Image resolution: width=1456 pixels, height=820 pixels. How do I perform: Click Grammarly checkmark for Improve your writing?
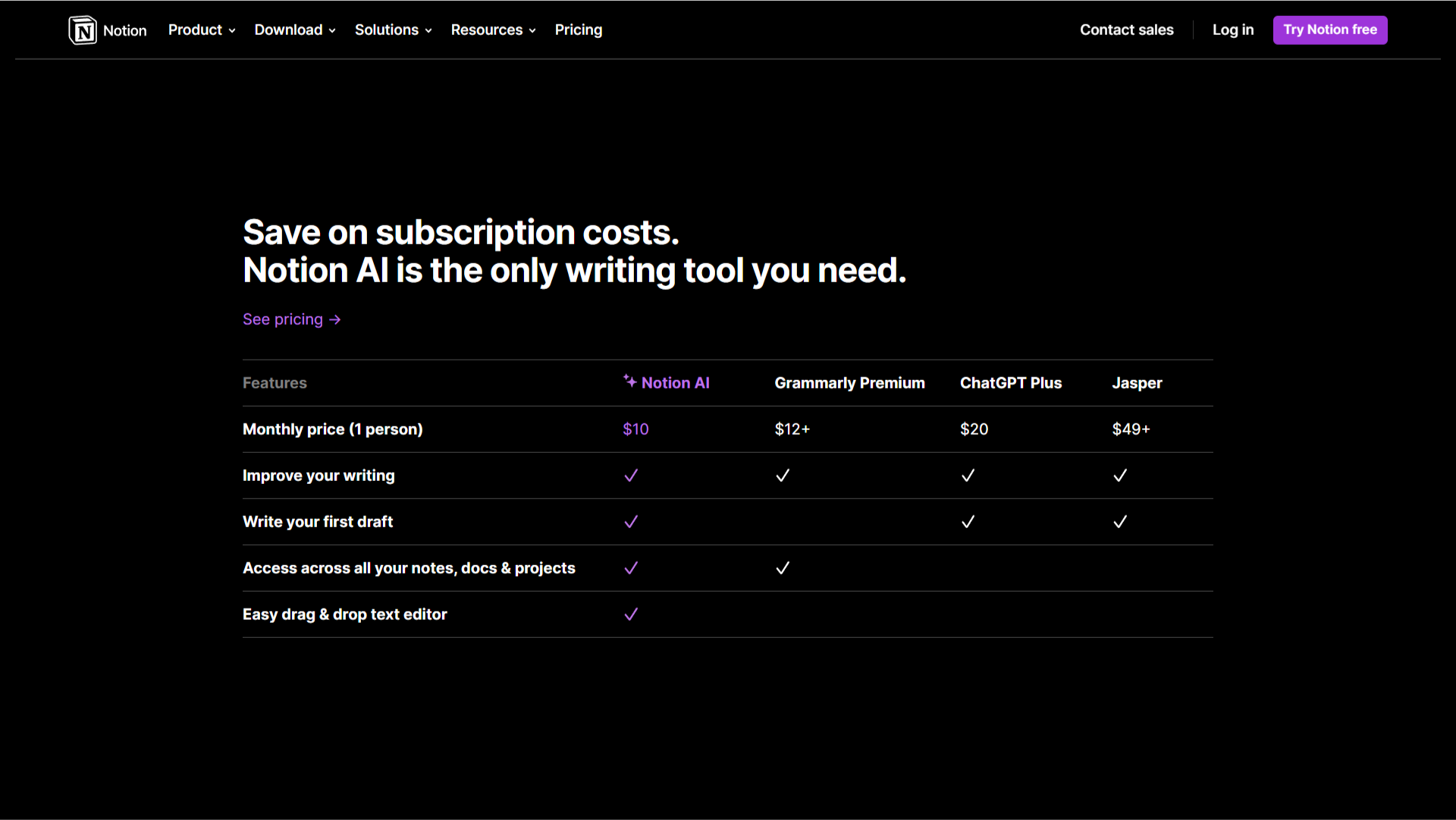click(x=783, y=476)
